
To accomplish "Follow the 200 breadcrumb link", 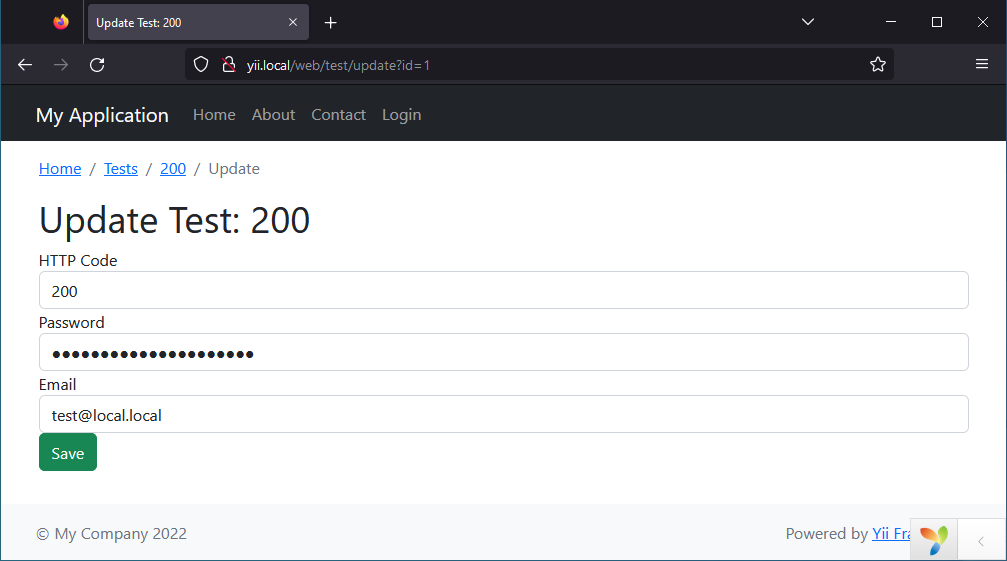I will 173,169.
